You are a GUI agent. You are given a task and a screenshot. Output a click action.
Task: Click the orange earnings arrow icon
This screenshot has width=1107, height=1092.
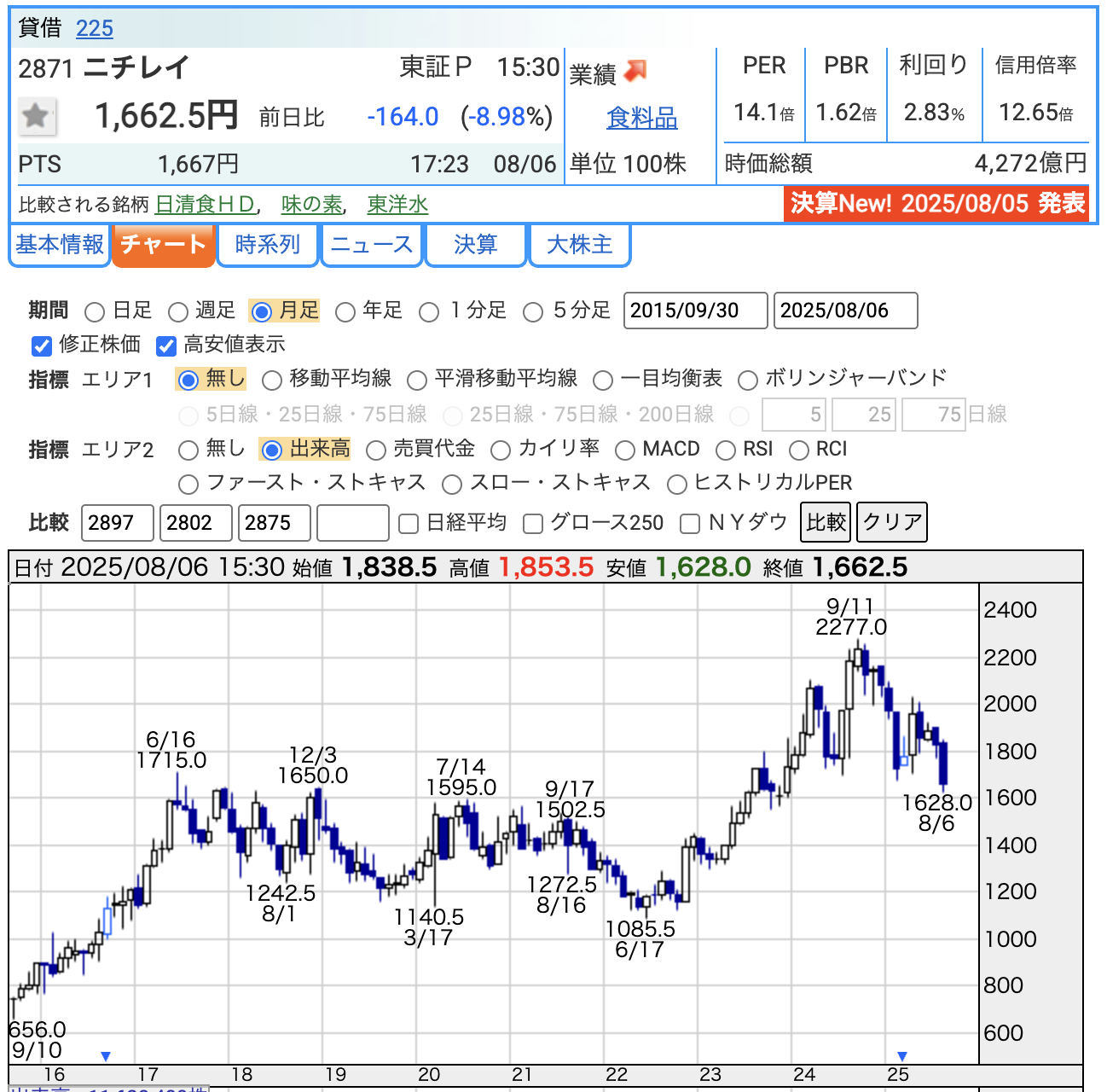click(635, 72)
